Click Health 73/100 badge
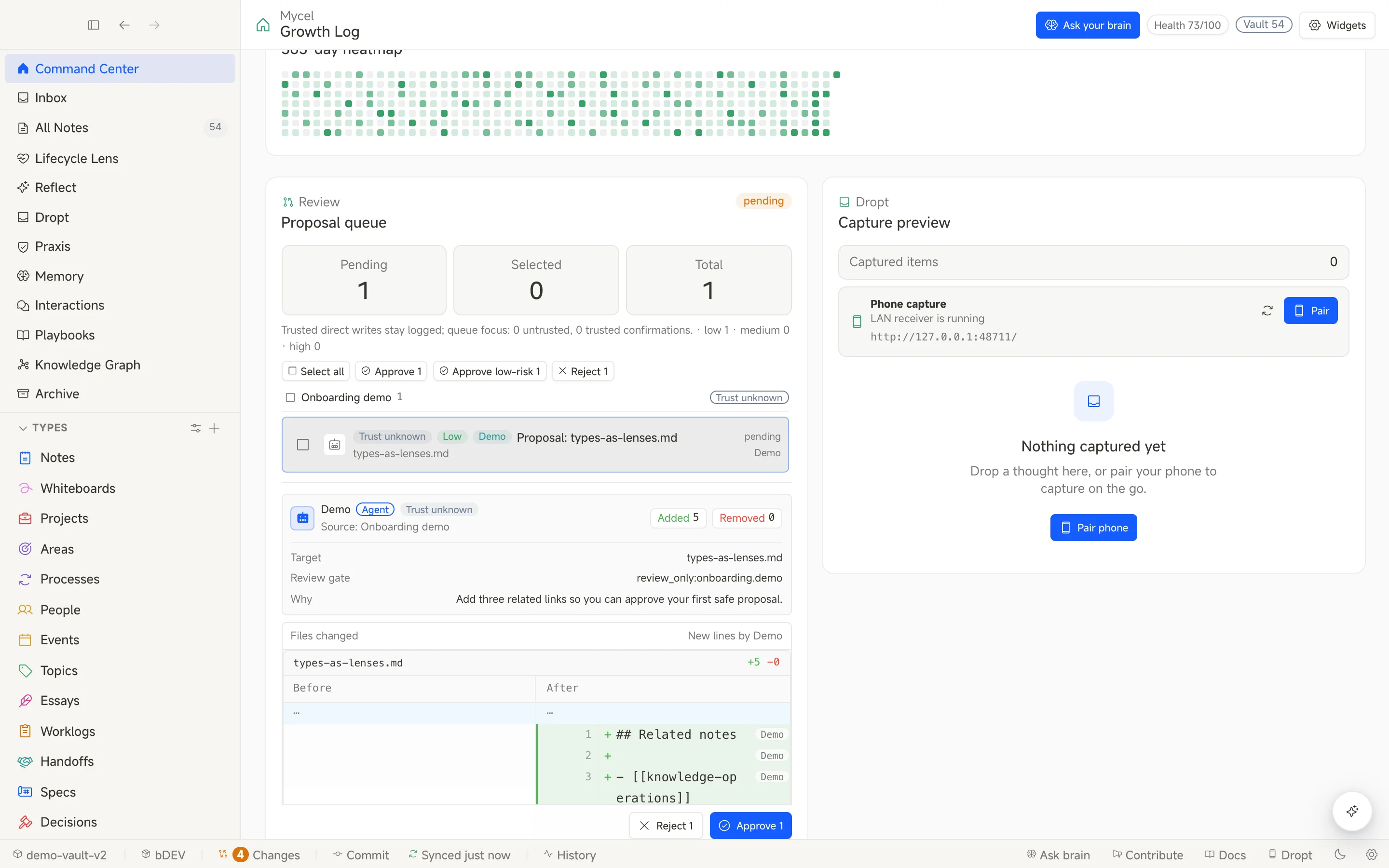 1187,25
